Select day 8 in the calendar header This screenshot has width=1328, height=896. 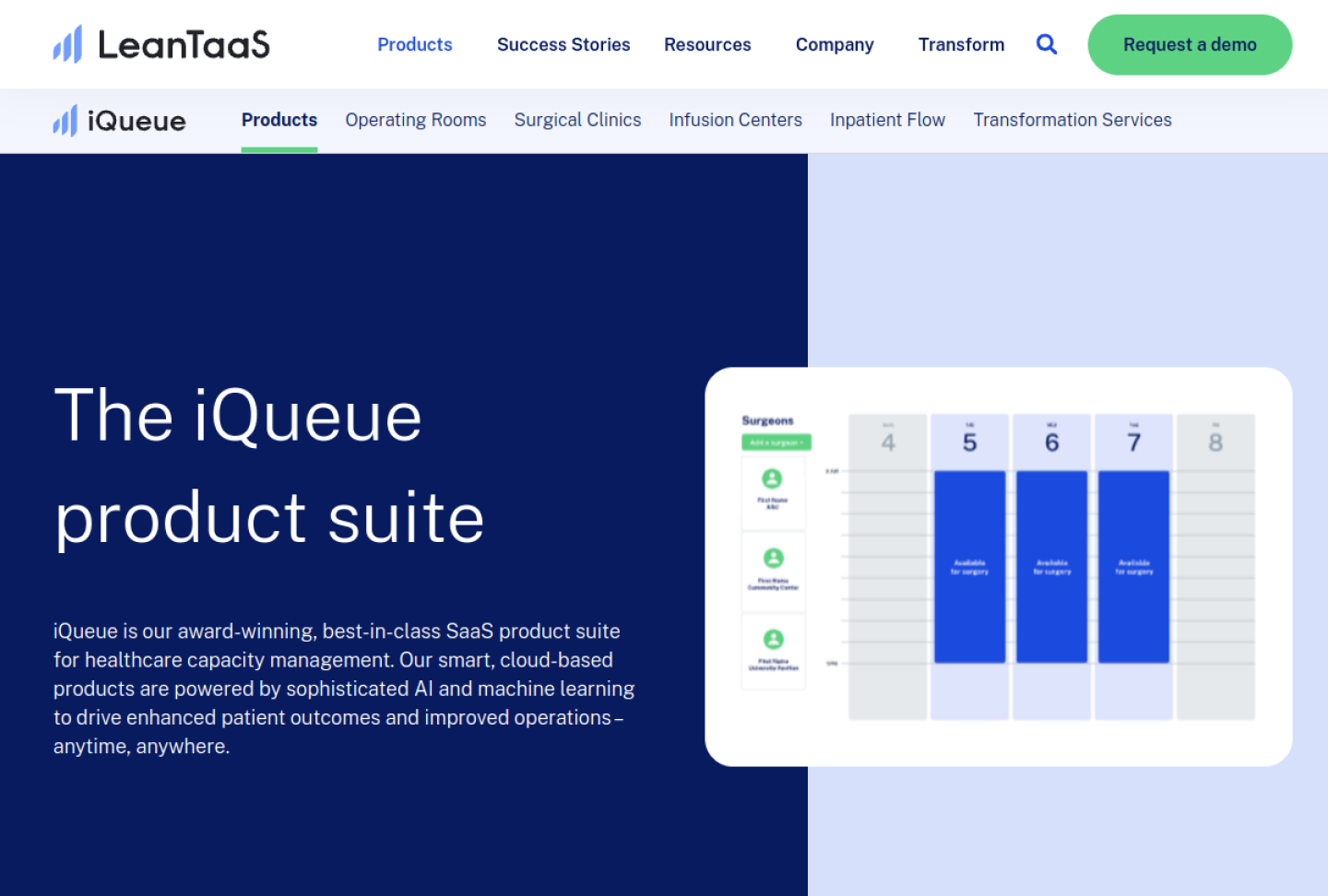(x=1215, y=442)
